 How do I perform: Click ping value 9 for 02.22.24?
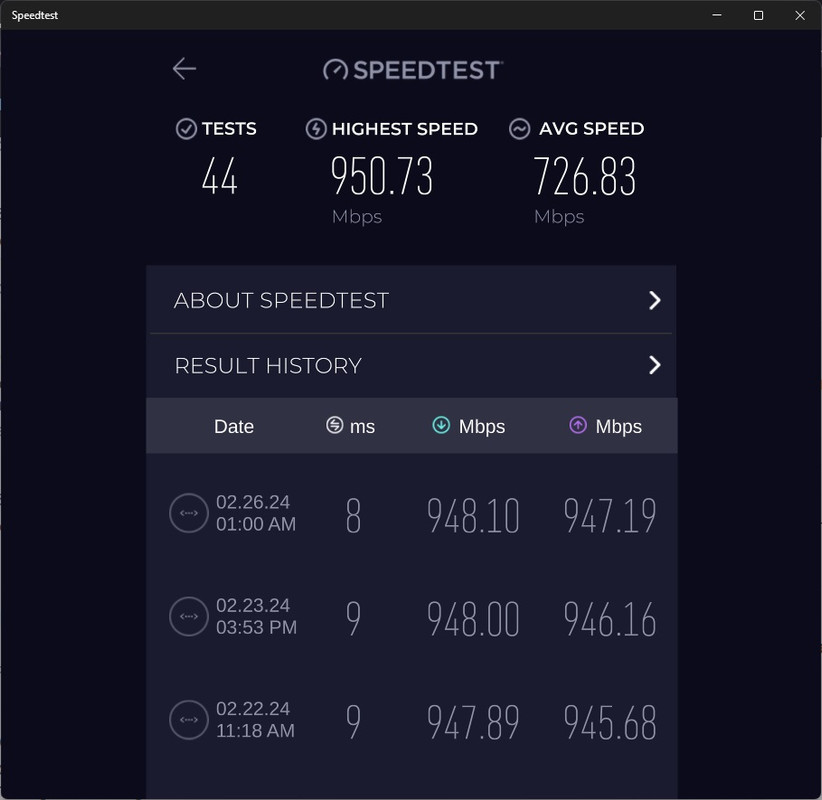[x=353, y=722]
